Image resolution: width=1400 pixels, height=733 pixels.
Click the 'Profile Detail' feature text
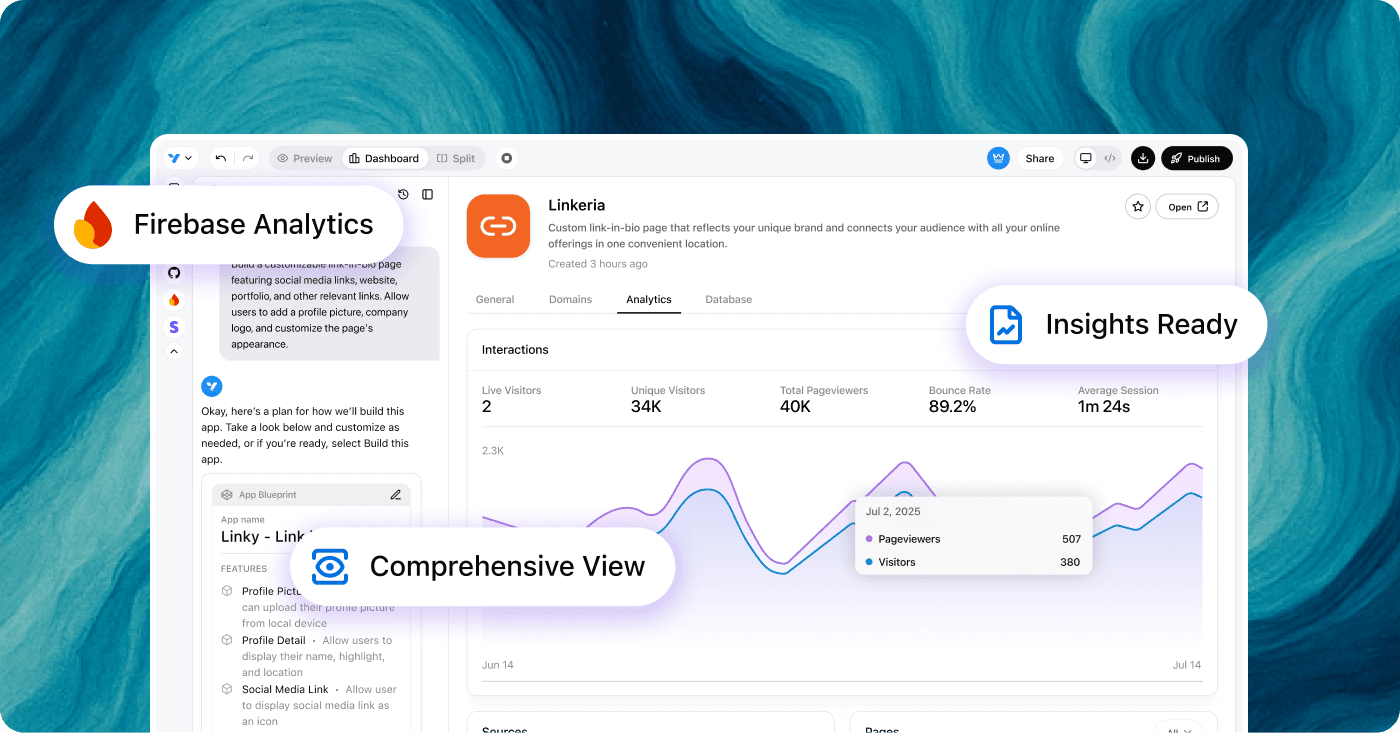pos(274,640)
